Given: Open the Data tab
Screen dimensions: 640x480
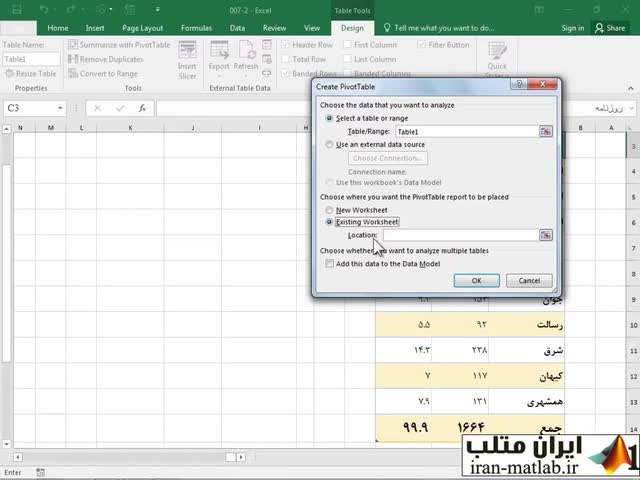Looking at the screenshot, I should click(x=237, y=28).
